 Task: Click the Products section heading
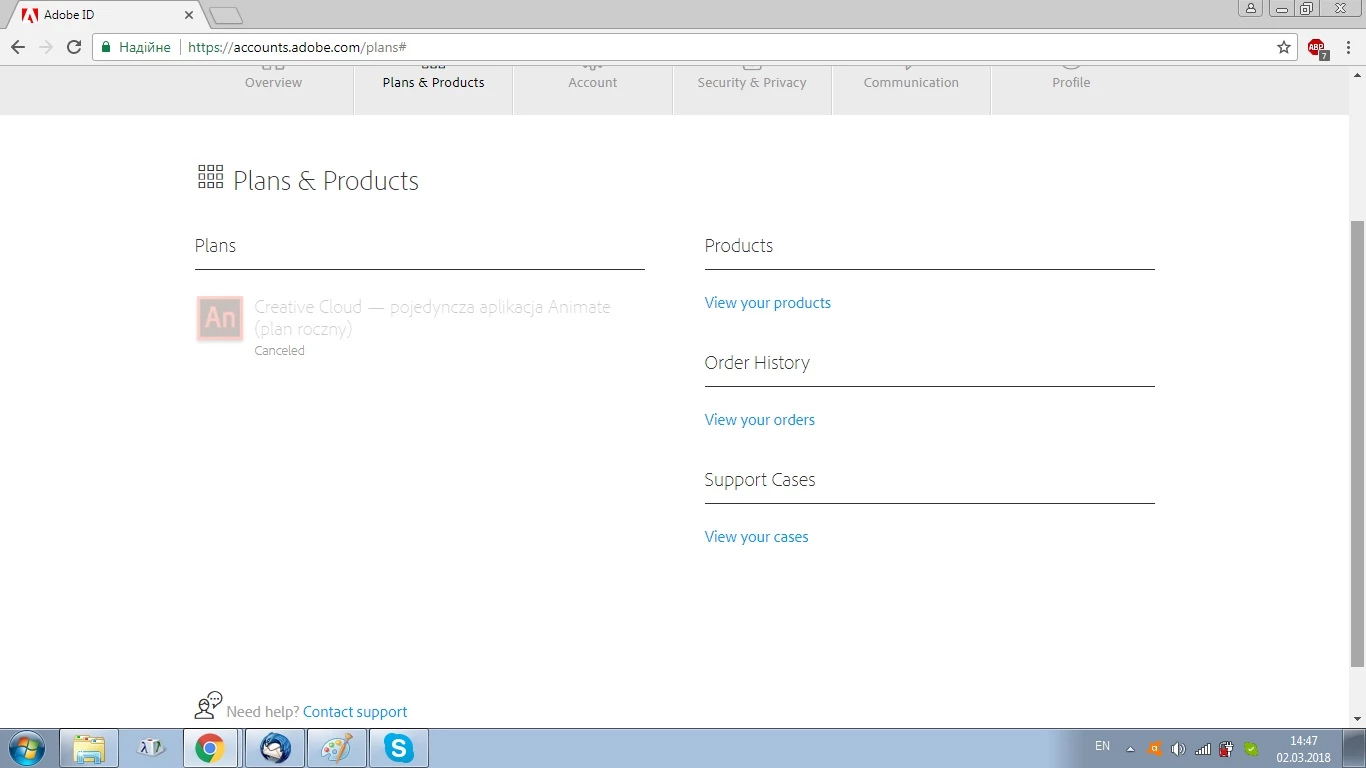738,246
